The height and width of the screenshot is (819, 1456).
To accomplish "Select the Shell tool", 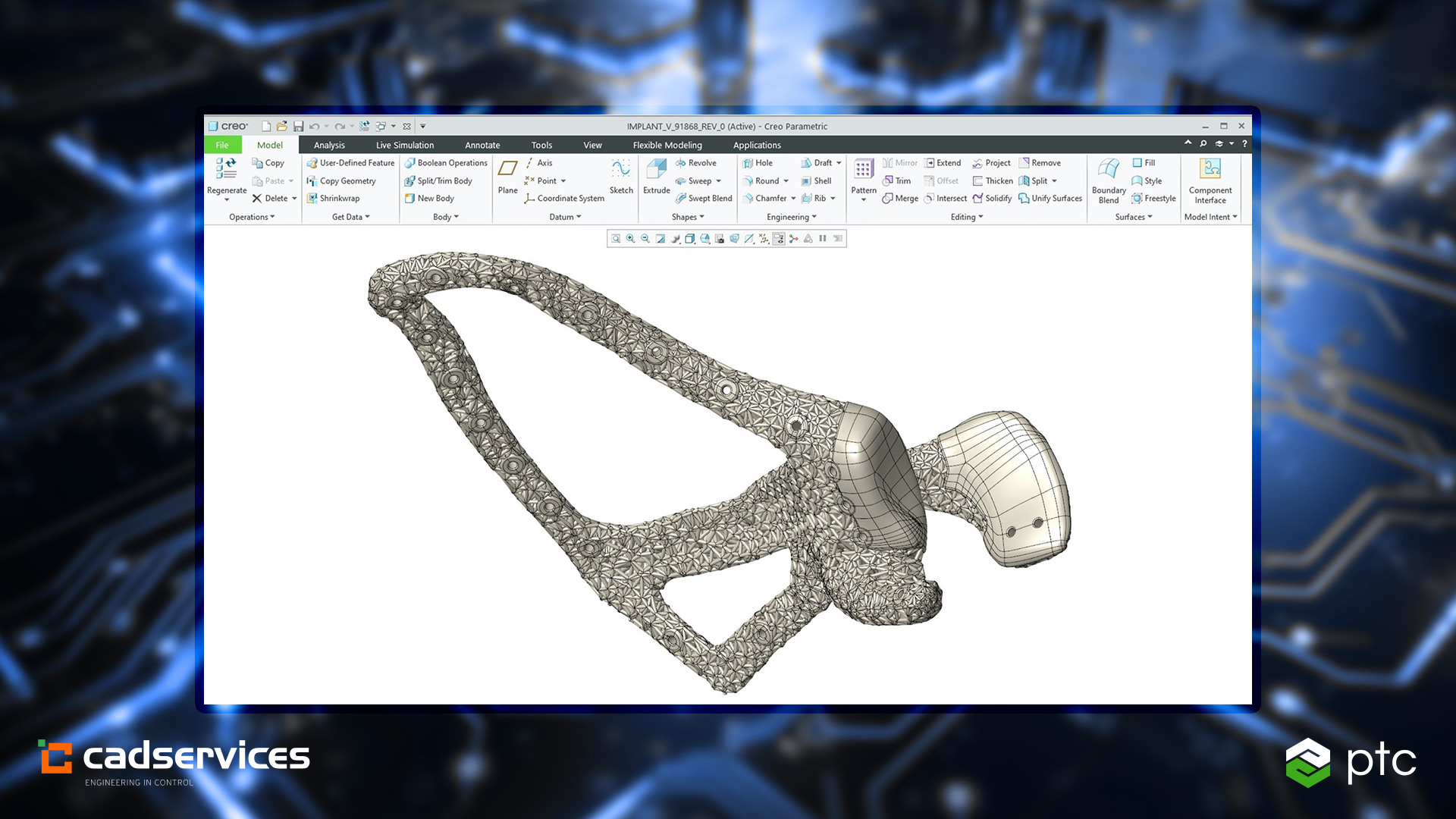I will (816, 181).
